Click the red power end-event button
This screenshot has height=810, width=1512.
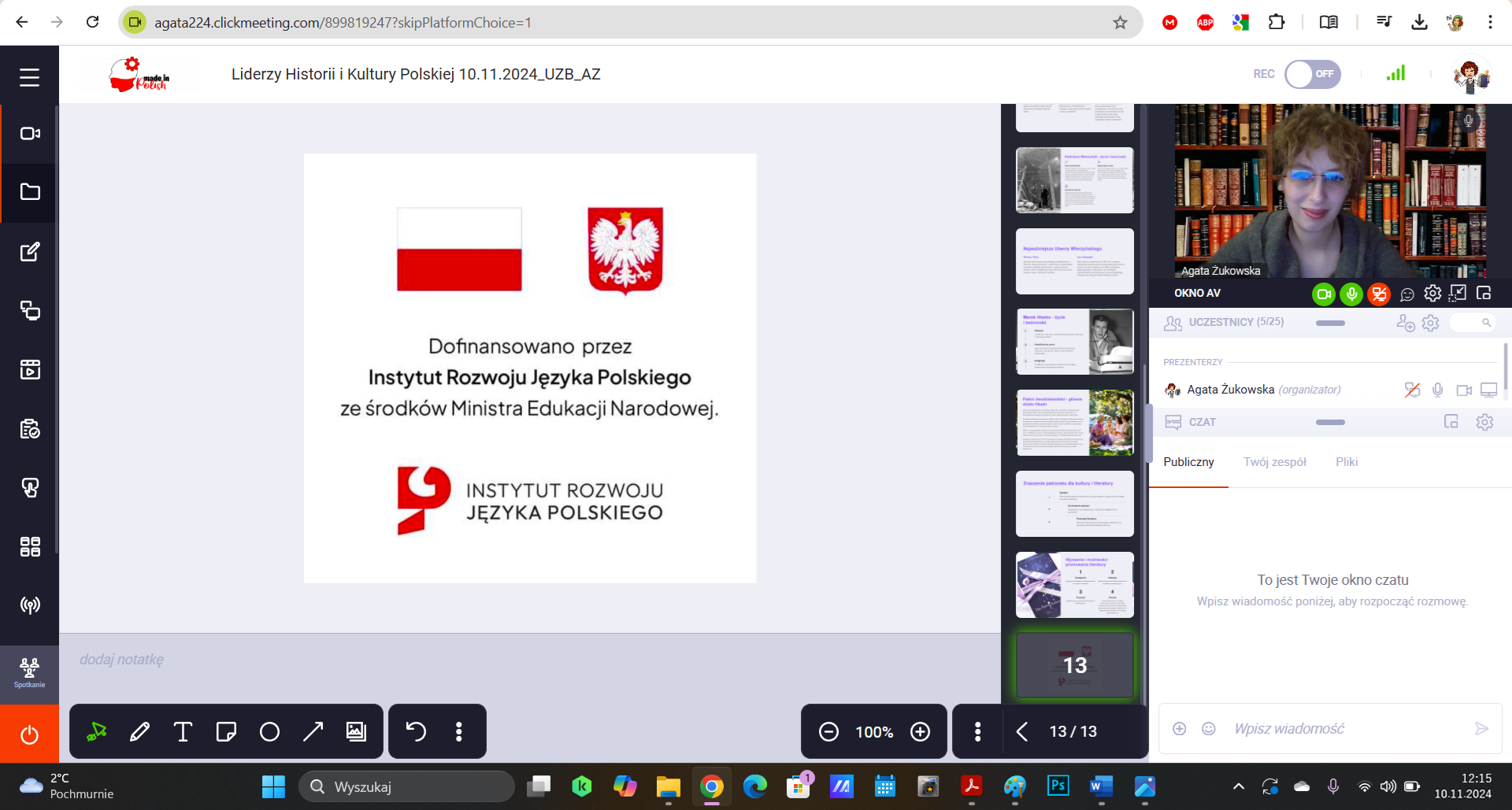(29, 734)
